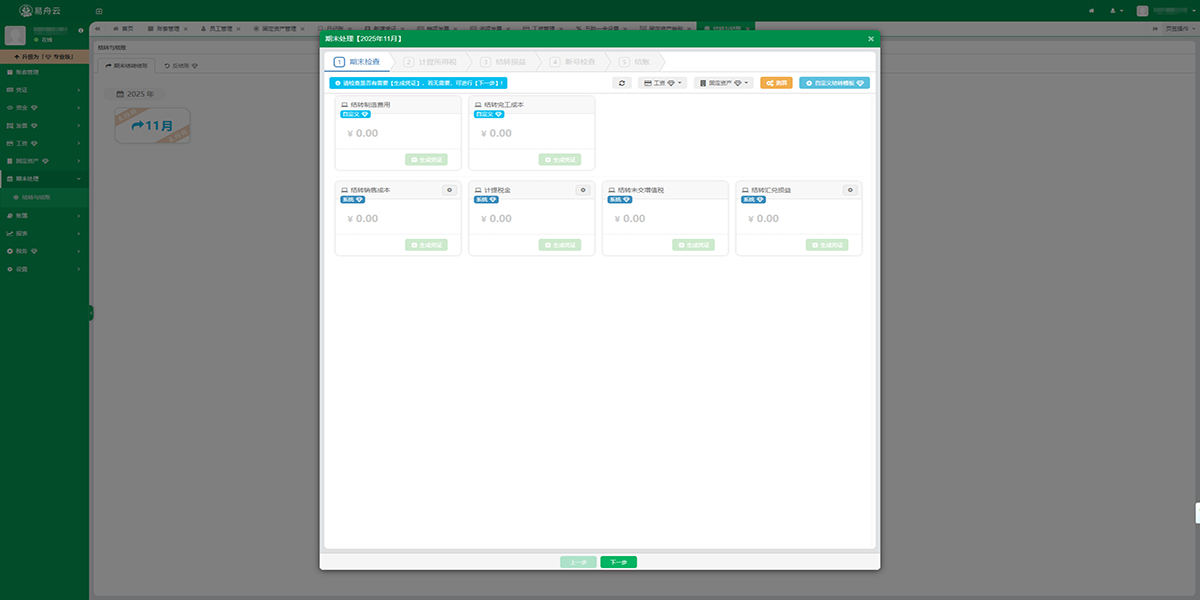The width and height of the screenshot is (1200, 600).
Task: Open settings gear on 计提税金 card
Action: click(583, 189)
